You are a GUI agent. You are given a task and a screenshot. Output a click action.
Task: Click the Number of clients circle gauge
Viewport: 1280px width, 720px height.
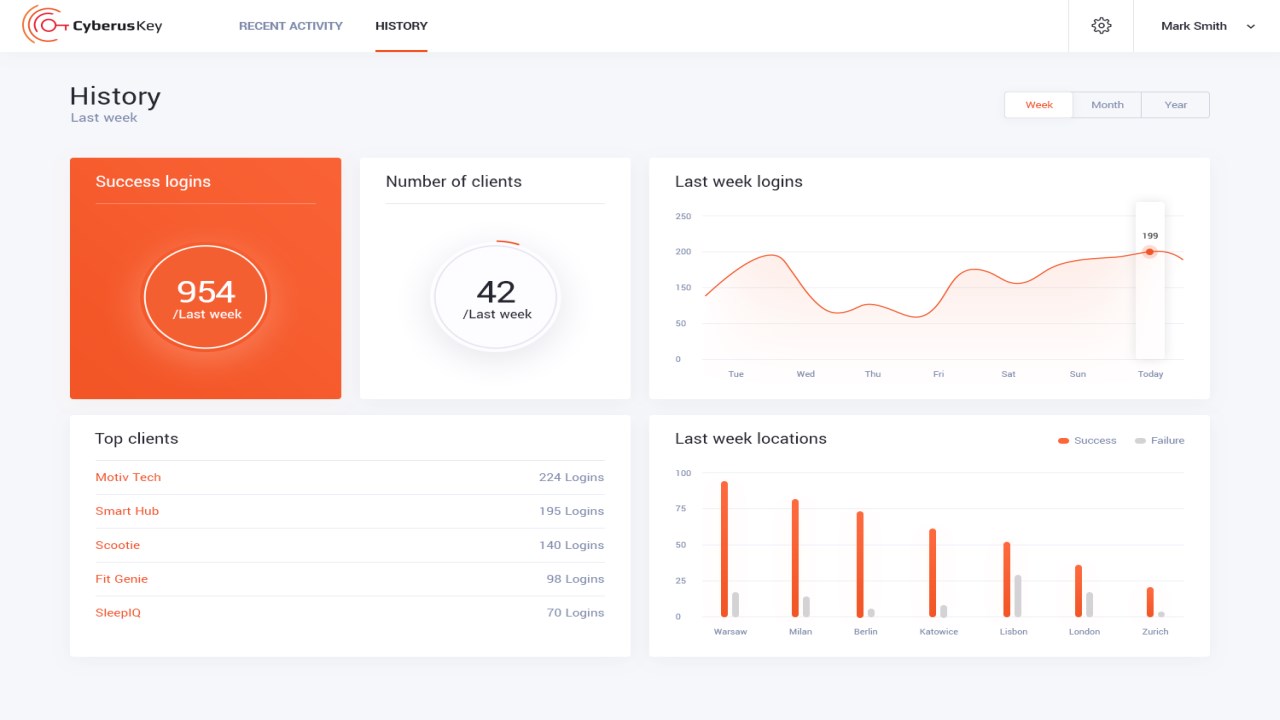(x=494, y=296)
